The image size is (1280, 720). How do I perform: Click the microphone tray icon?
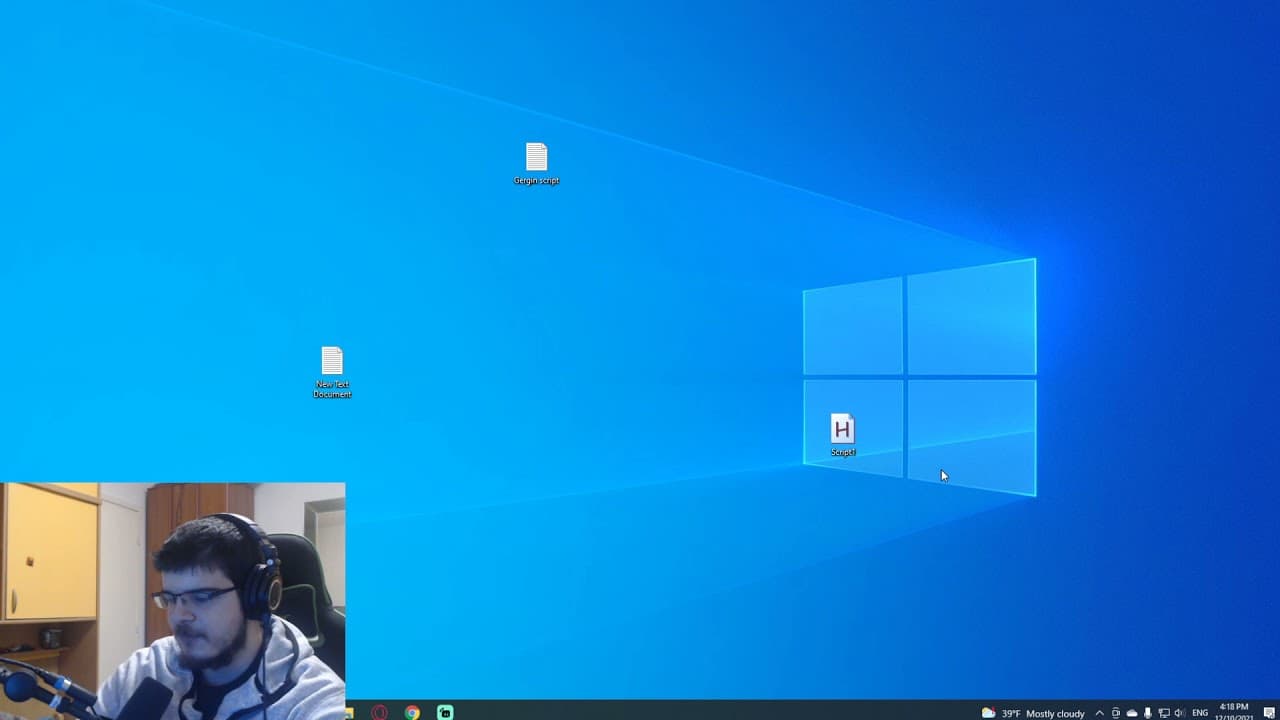tap(1148, 713)
